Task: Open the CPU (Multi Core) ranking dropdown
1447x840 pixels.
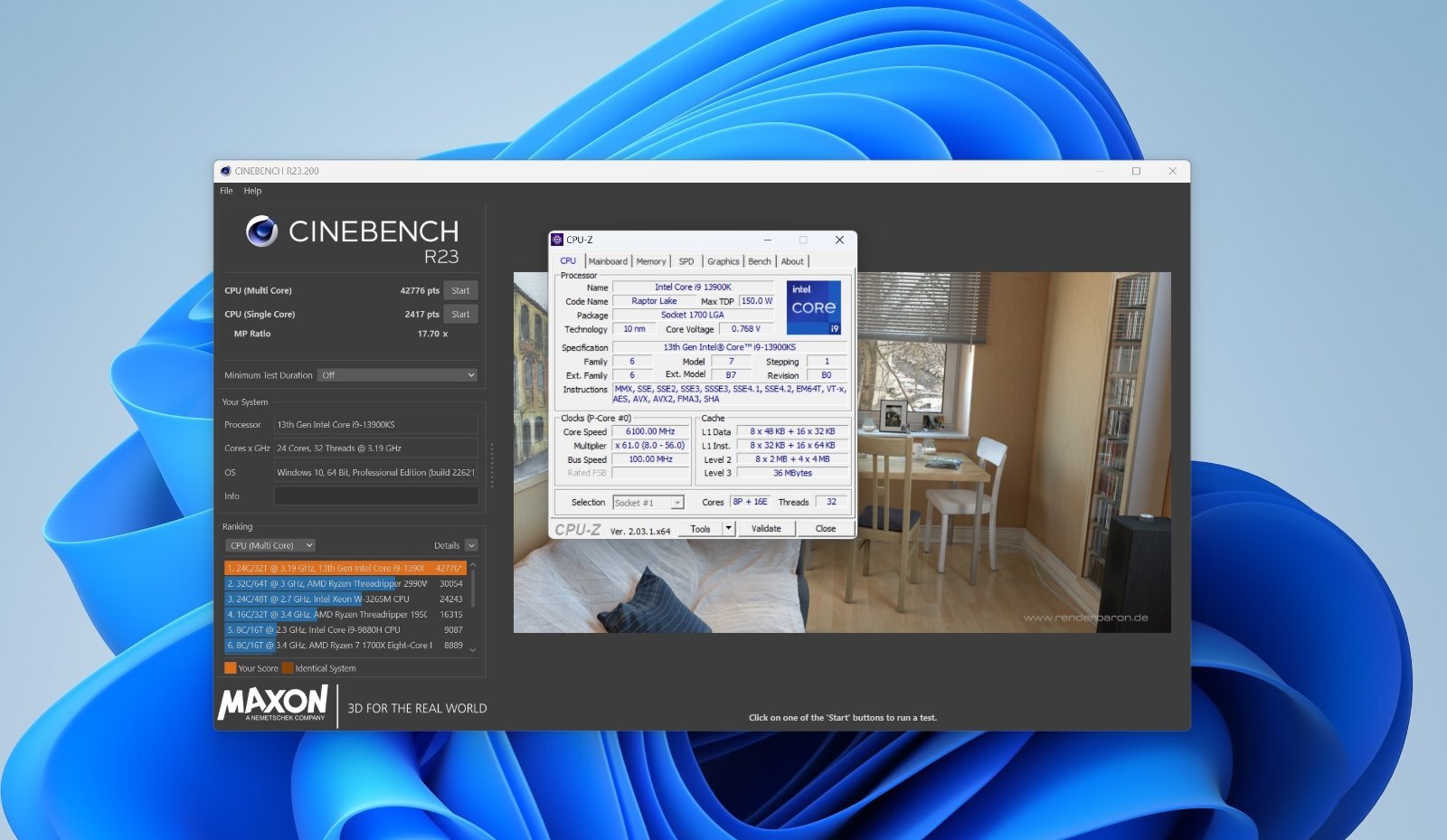Action: point(270,545)
